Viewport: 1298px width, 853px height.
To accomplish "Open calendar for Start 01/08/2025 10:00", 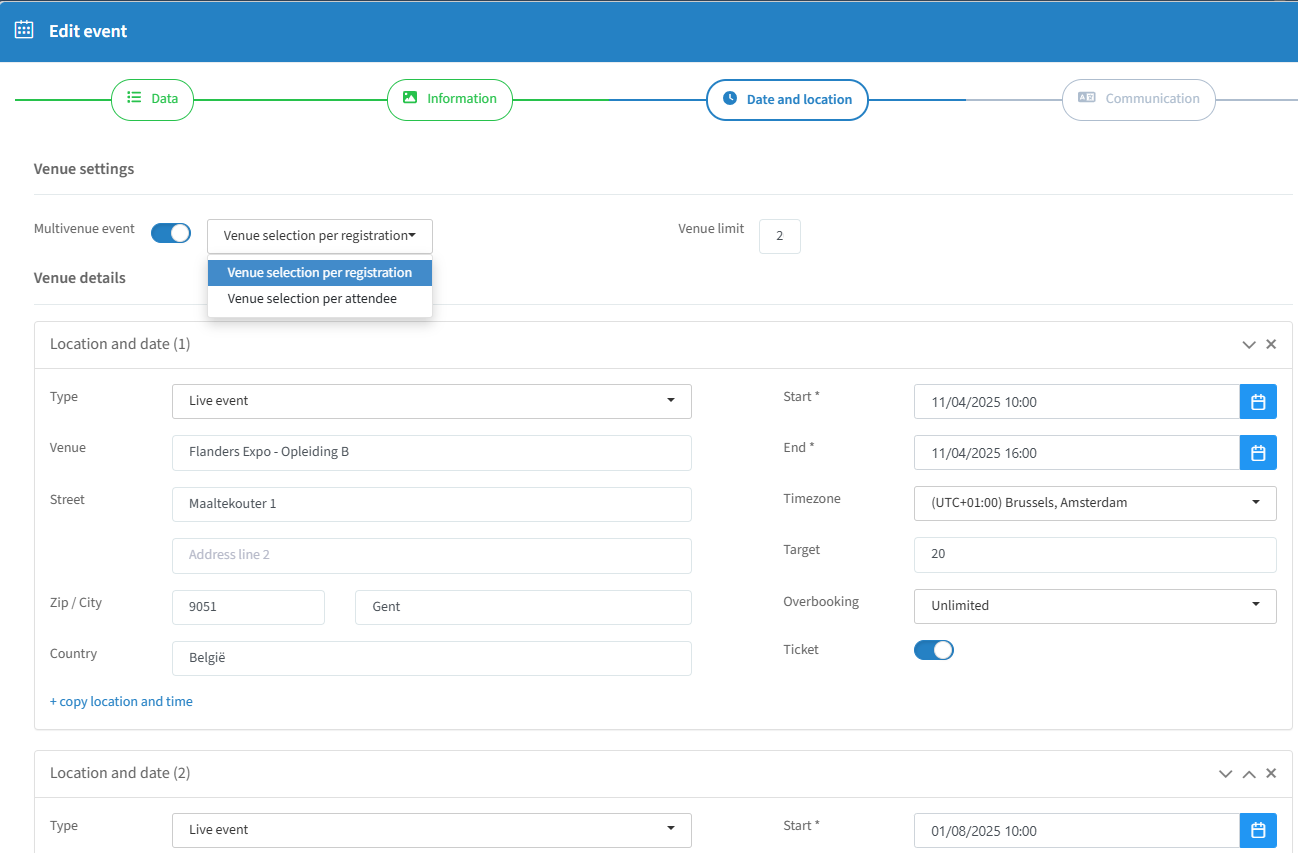I will [1258, 831].
